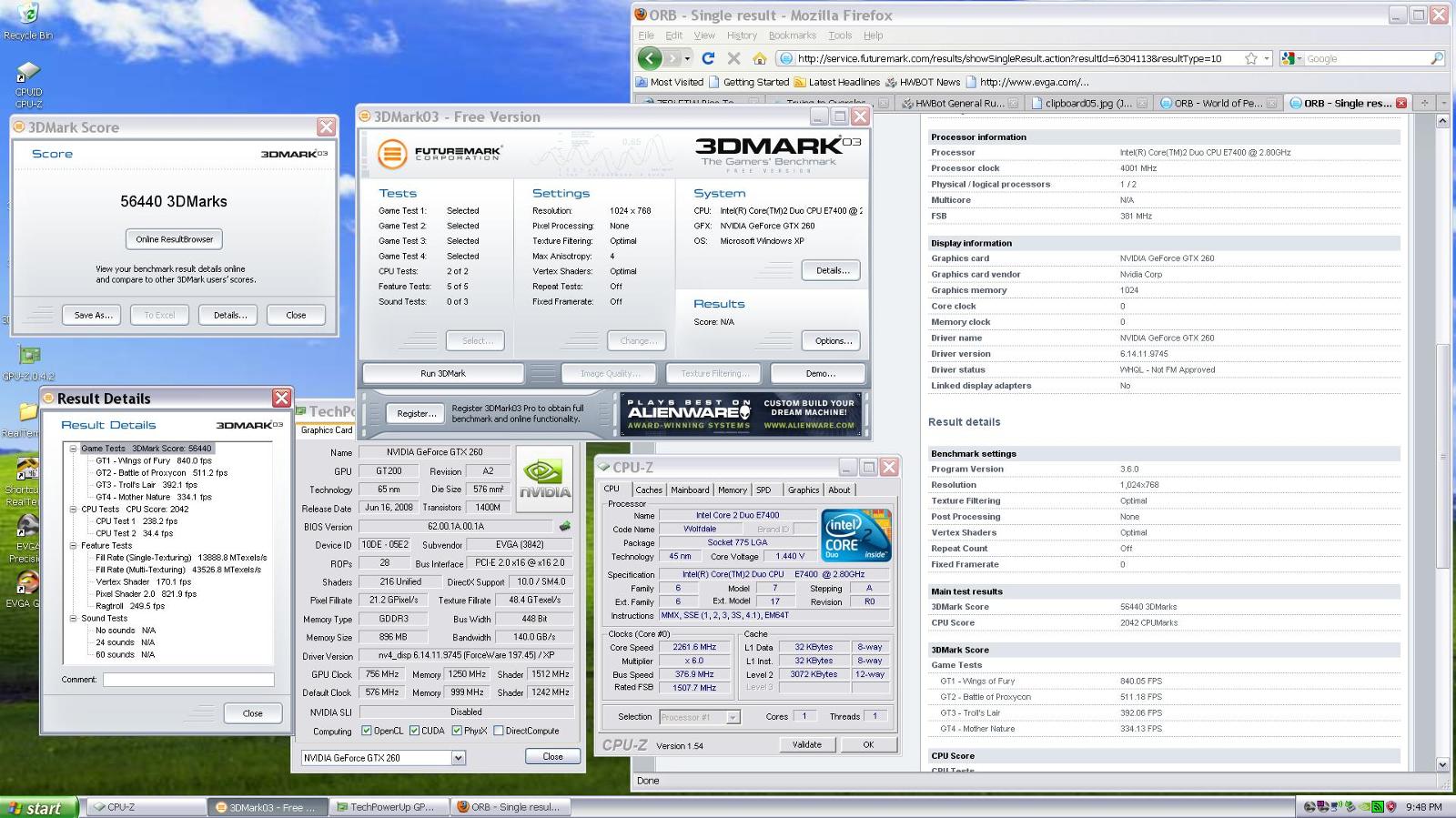Click the Run 3DMark button
This screenshot has width=1456, height=818.
click(x=443, y=373)
